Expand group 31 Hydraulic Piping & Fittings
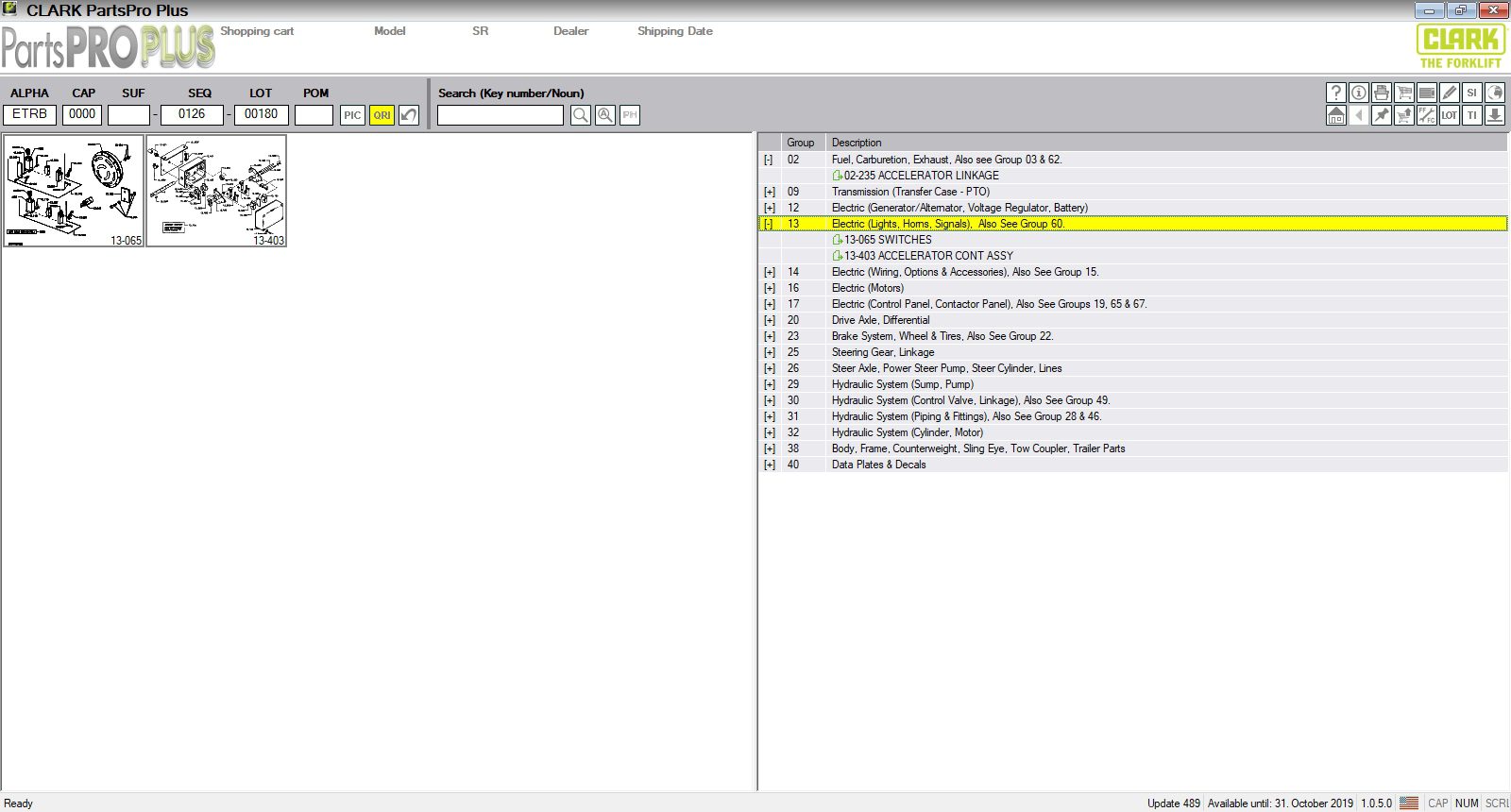 769,416
